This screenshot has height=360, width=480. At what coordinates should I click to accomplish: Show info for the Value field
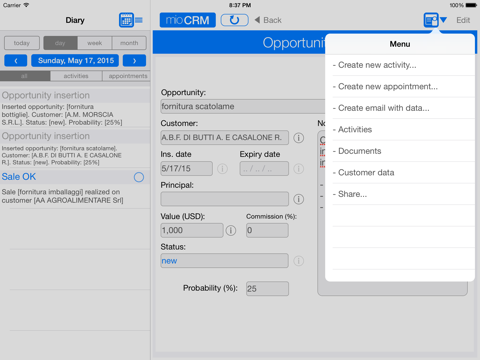[231, 230]
